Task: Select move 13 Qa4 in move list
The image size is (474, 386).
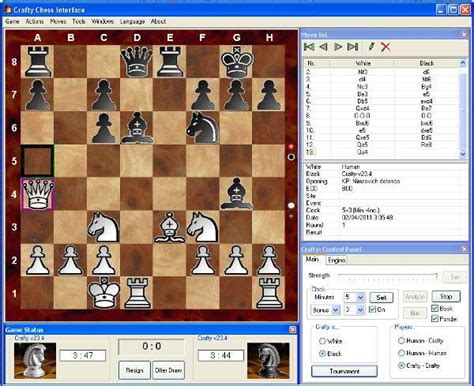Action: coord(362,152)
